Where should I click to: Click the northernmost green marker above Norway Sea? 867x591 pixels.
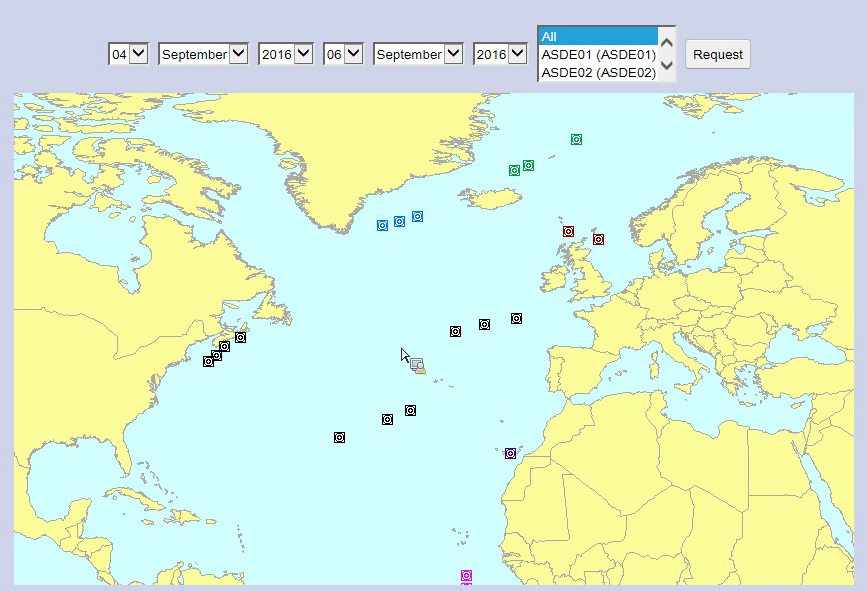(x=576, y=139)
